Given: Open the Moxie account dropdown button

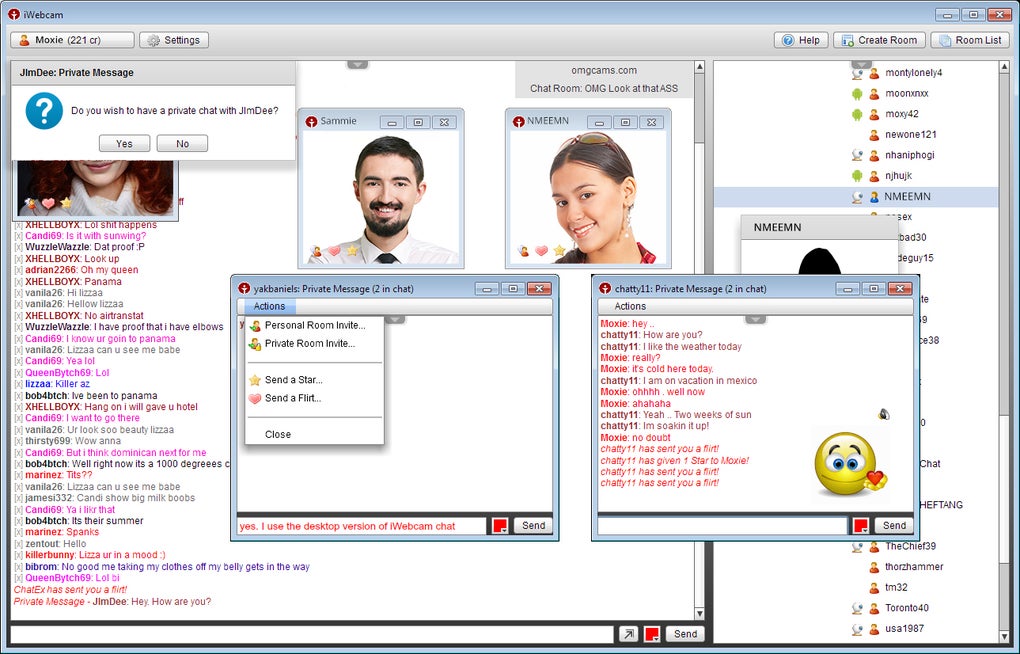Looking at the screenshot, I should click(x=72, y=40).
